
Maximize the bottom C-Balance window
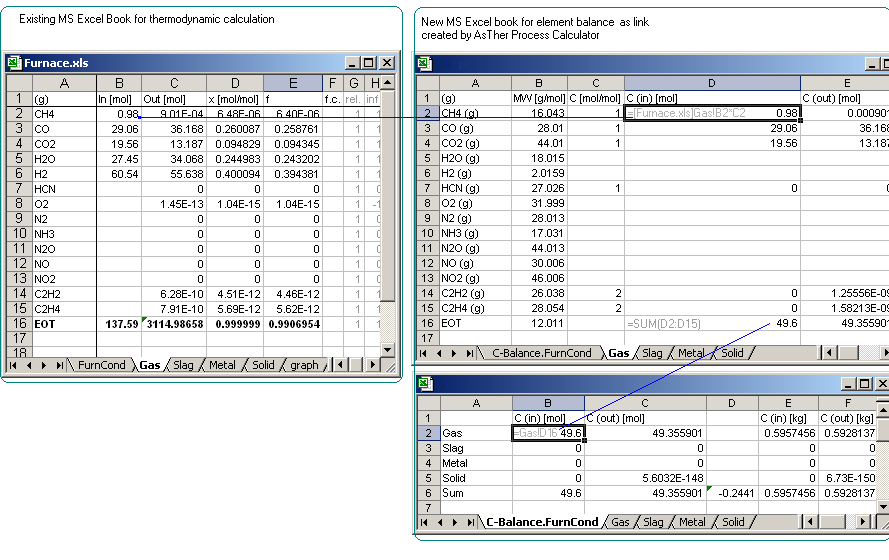862,384
